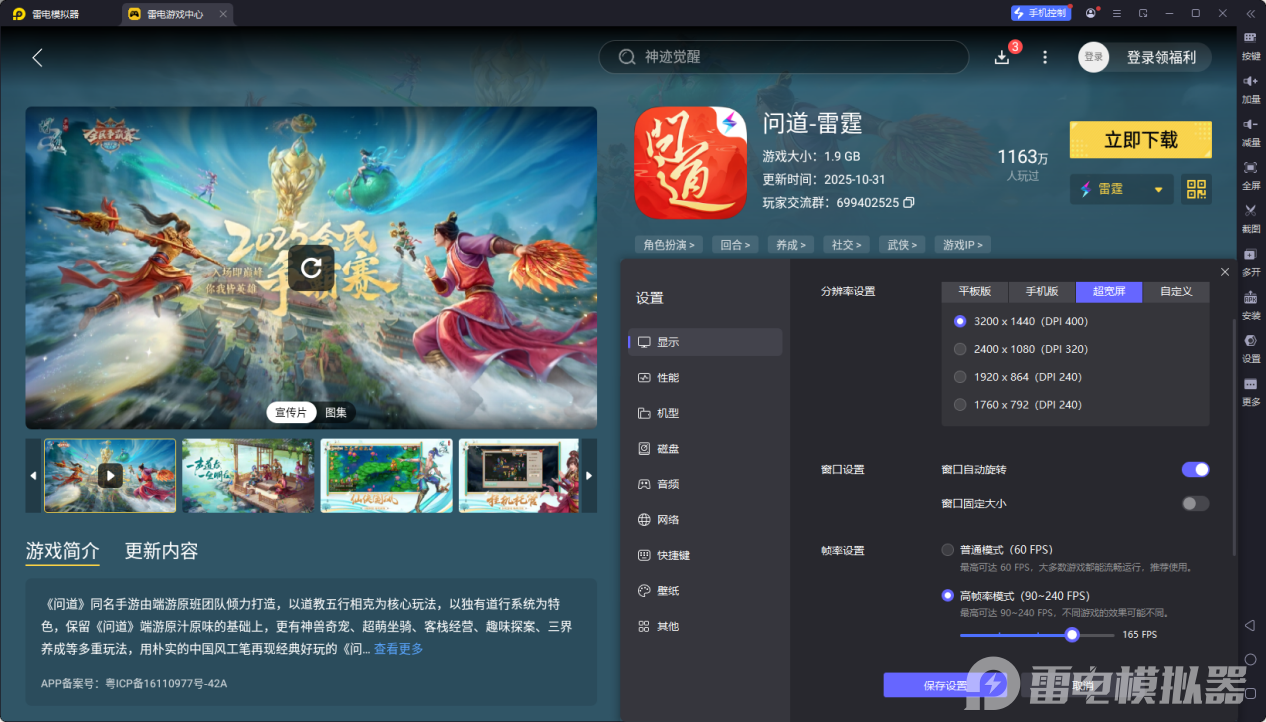Switch to the 平板版 resolution tab
Screen dimensions: 1266x722
click(x=974, y=291)
